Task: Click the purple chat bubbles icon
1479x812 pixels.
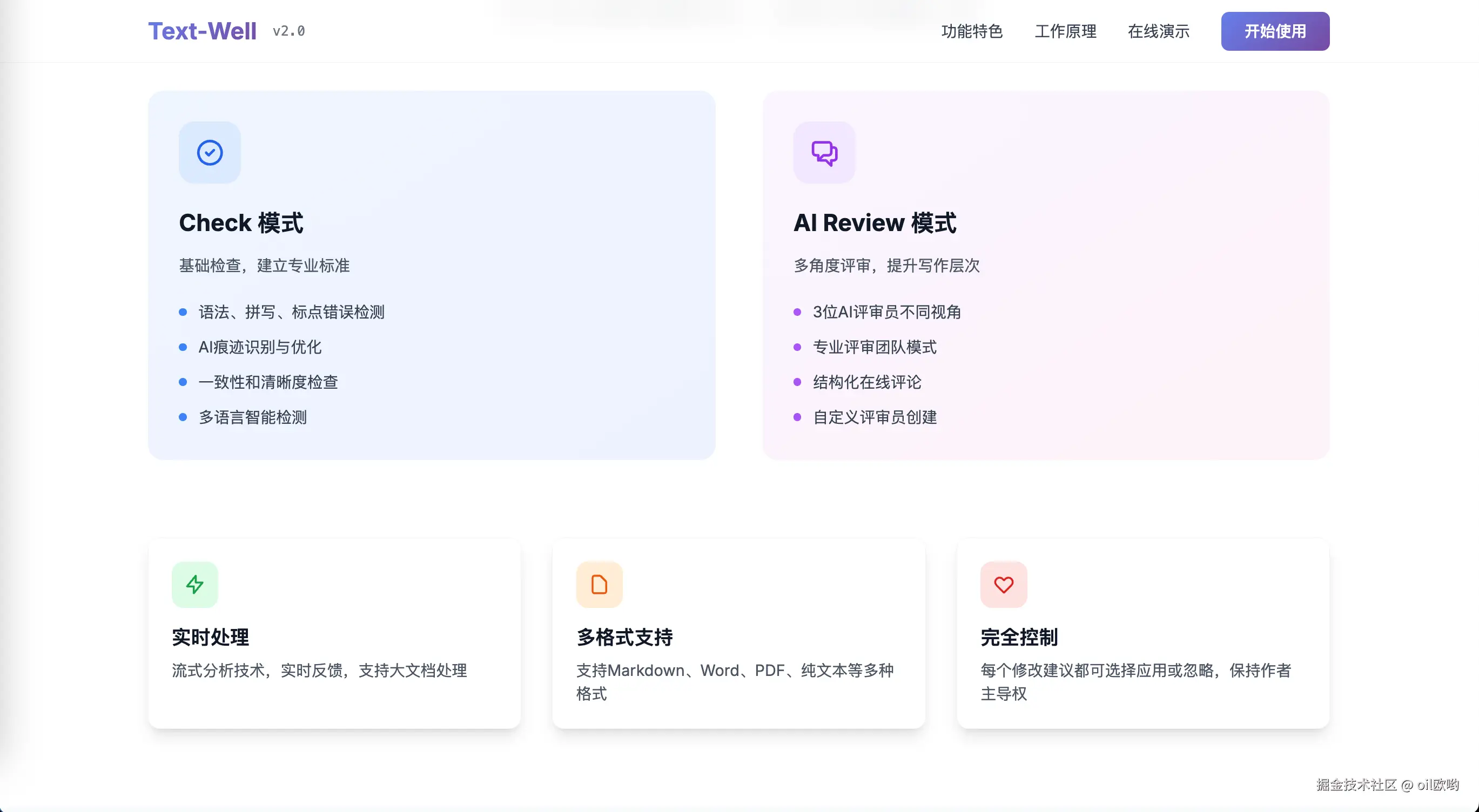Action: point(824,153)
